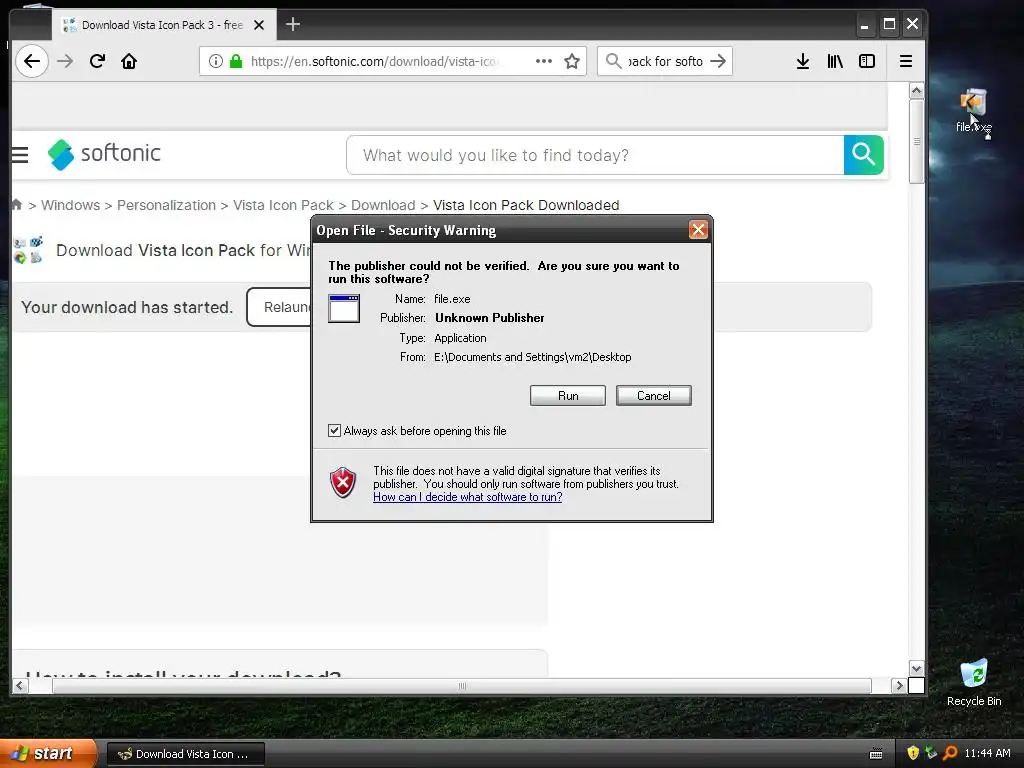
Task: Open How can I decide what software link
Action: click(468, 497)
